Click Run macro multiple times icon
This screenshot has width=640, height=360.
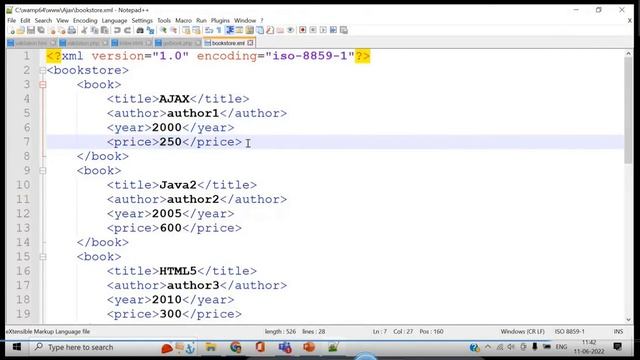[333, 30]
